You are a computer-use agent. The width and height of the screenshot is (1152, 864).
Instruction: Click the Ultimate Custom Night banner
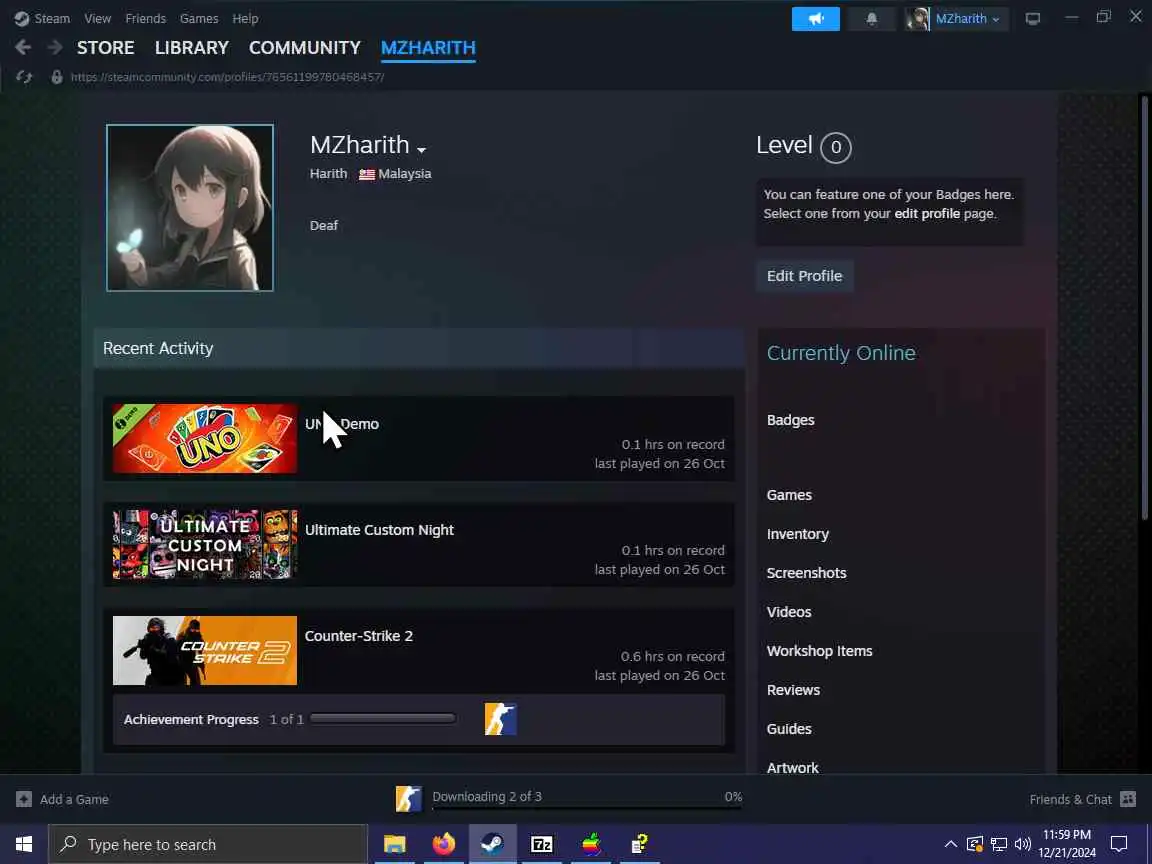click(x=205, y=544)
